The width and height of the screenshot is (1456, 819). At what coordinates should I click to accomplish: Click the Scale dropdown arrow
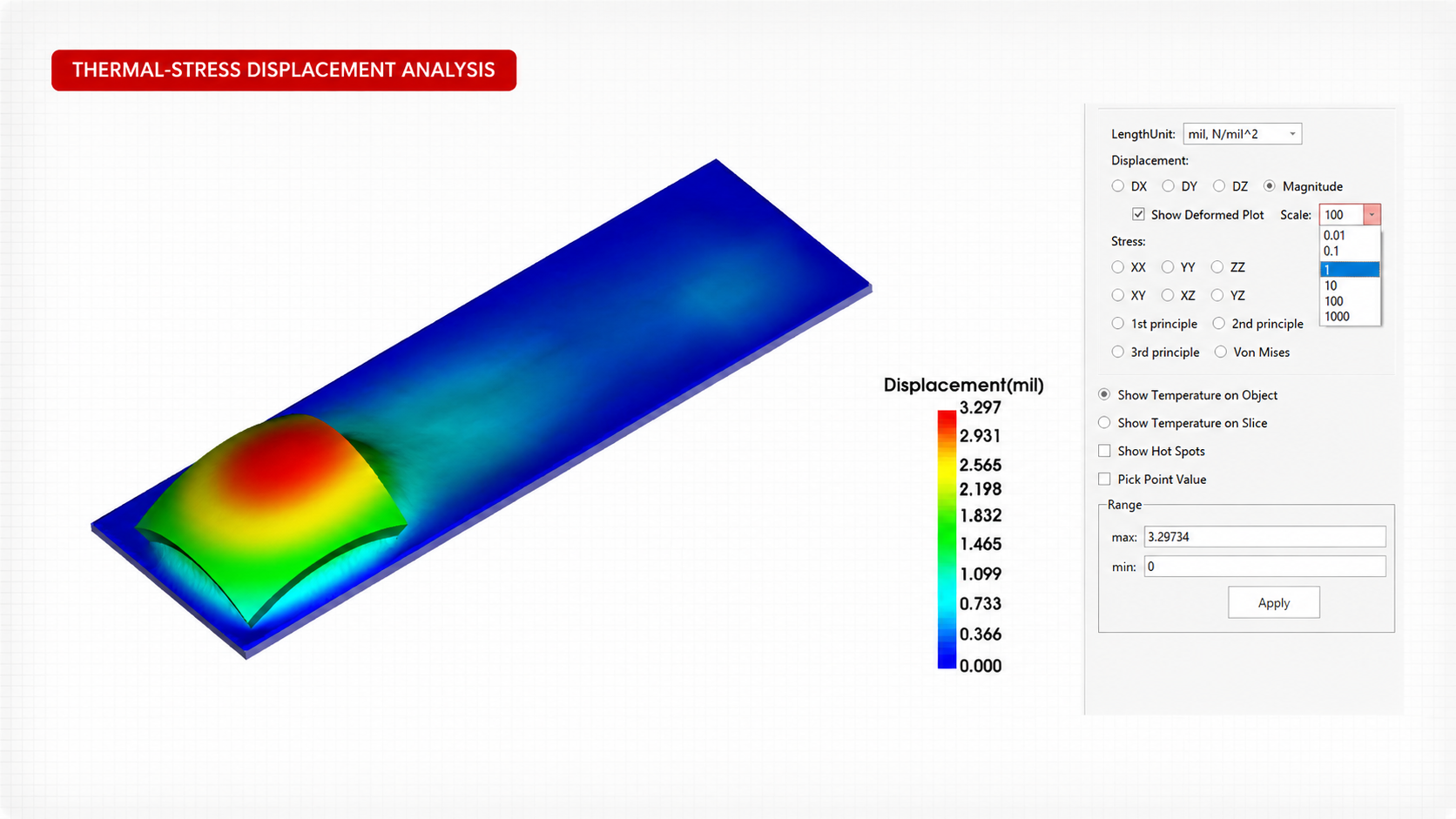point(1372,215)
